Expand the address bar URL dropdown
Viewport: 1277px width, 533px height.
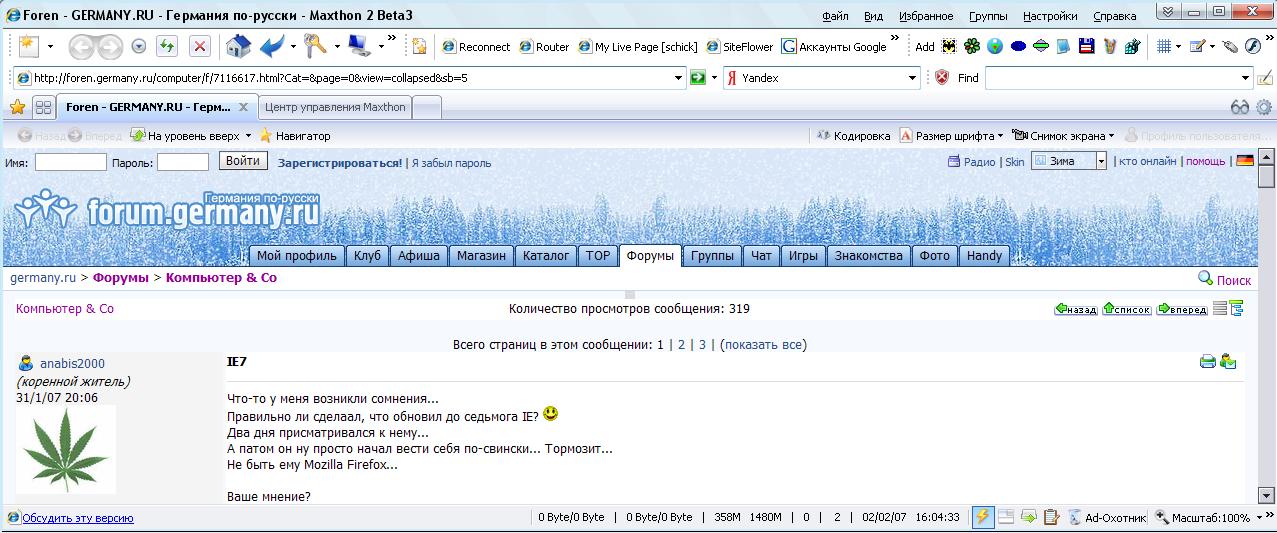pyautogui.click(x=680, y=77)
